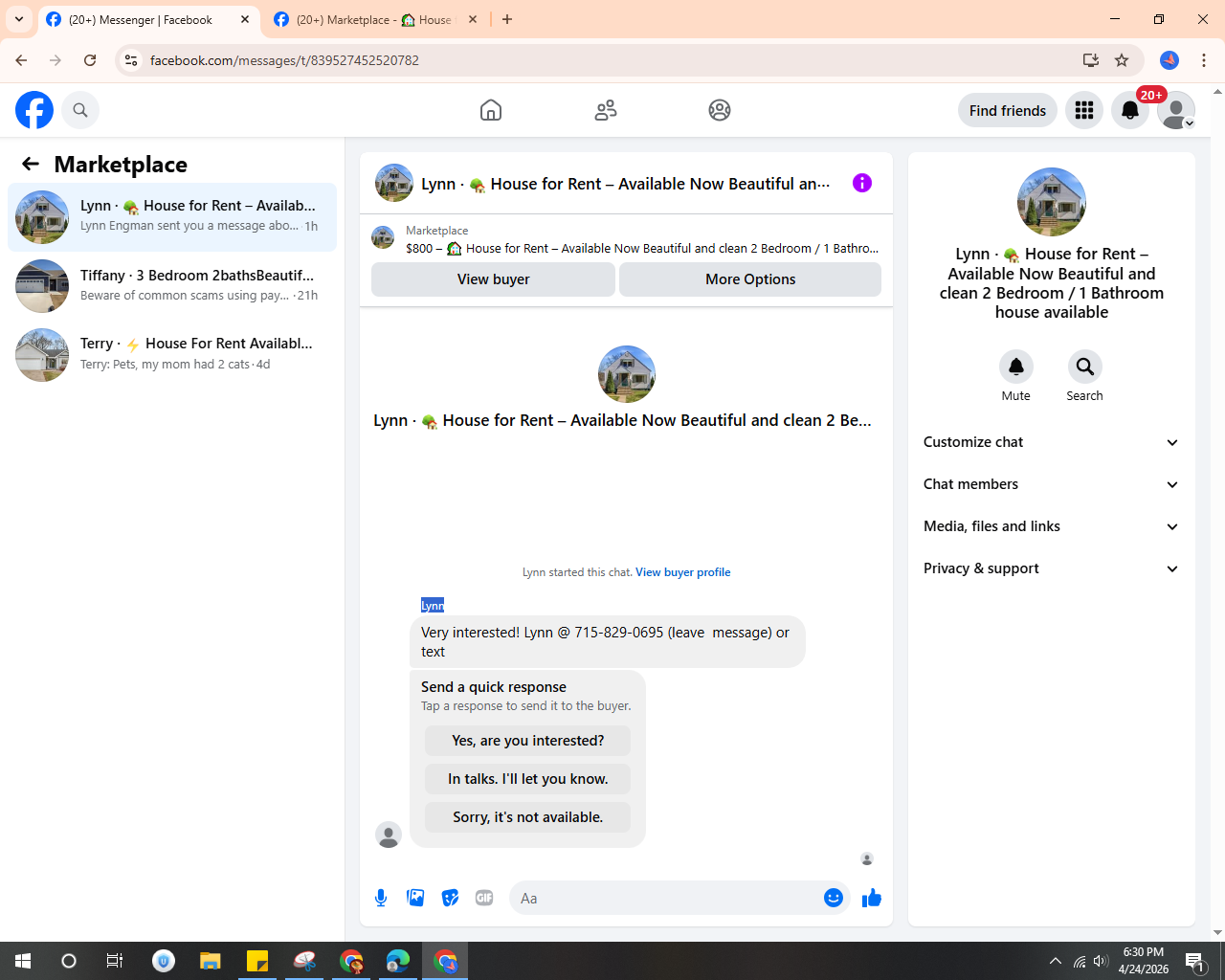Click the Facebook logo icon
Screen dimensions: 1225x980
coord(34,110)
